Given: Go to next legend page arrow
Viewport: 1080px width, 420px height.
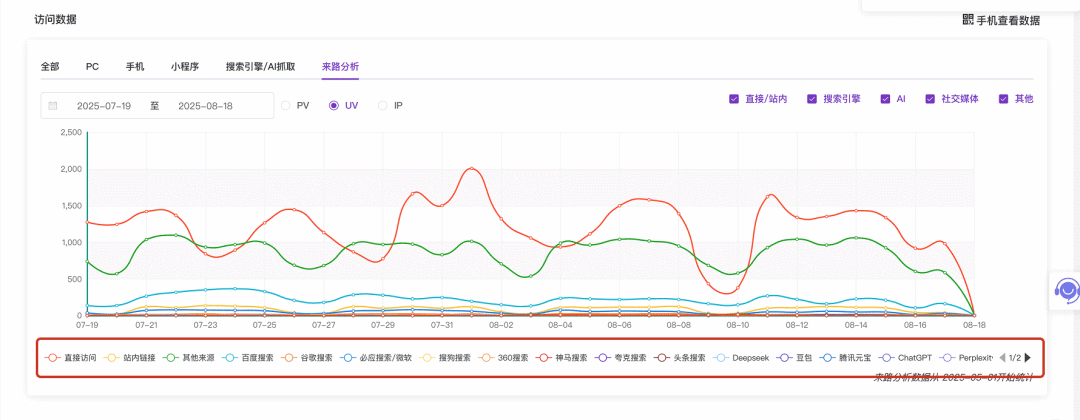Looking at the screenshot, I should (x=1027, y=357).
